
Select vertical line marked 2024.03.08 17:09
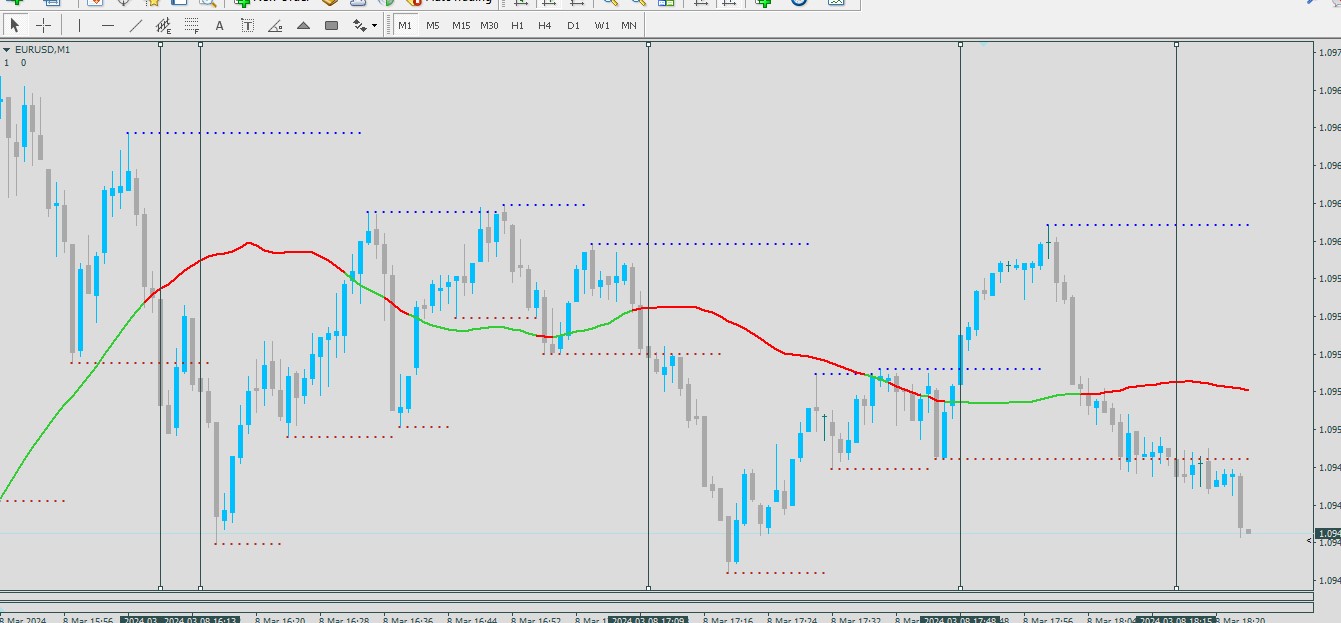(648, 315)
